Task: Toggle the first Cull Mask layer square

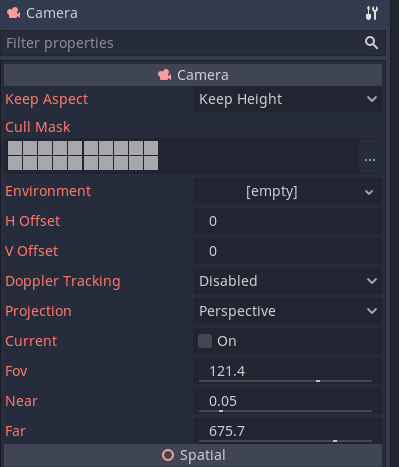Action: 15,148
